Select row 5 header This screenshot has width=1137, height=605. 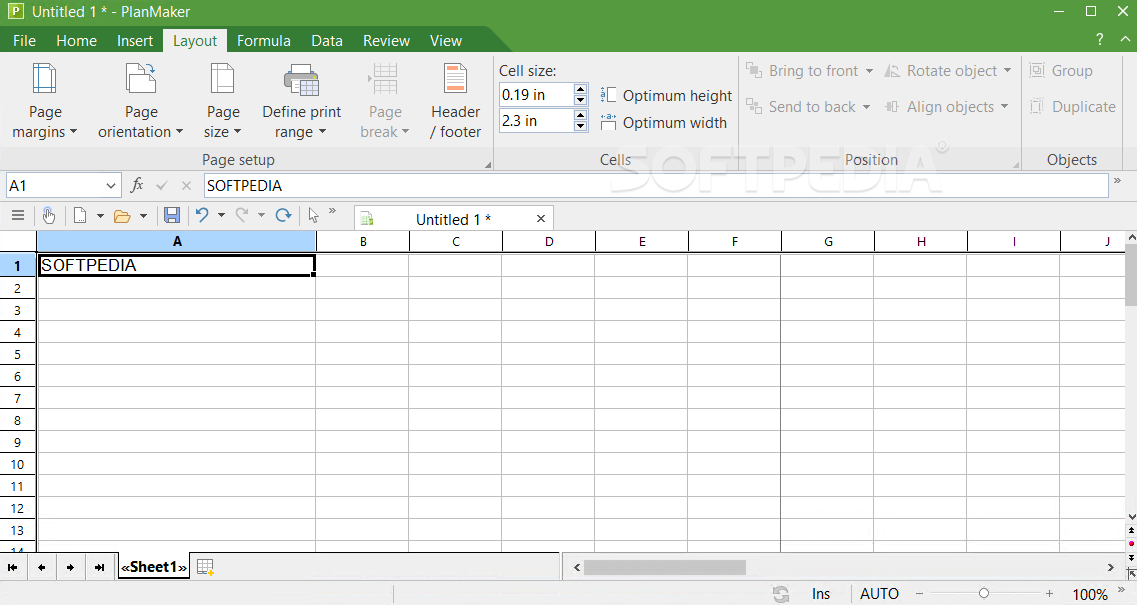pos(17,355)
